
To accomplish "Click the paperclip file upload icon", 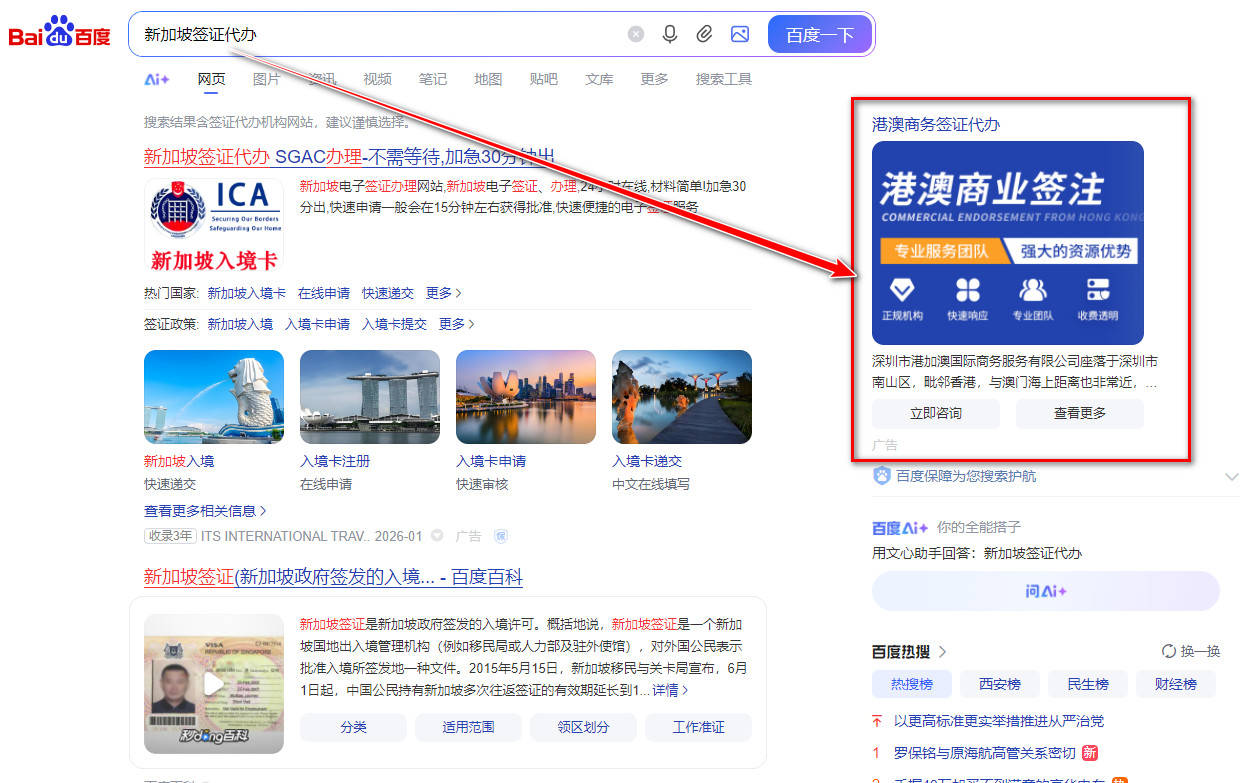I will click(x=704, y=34).
